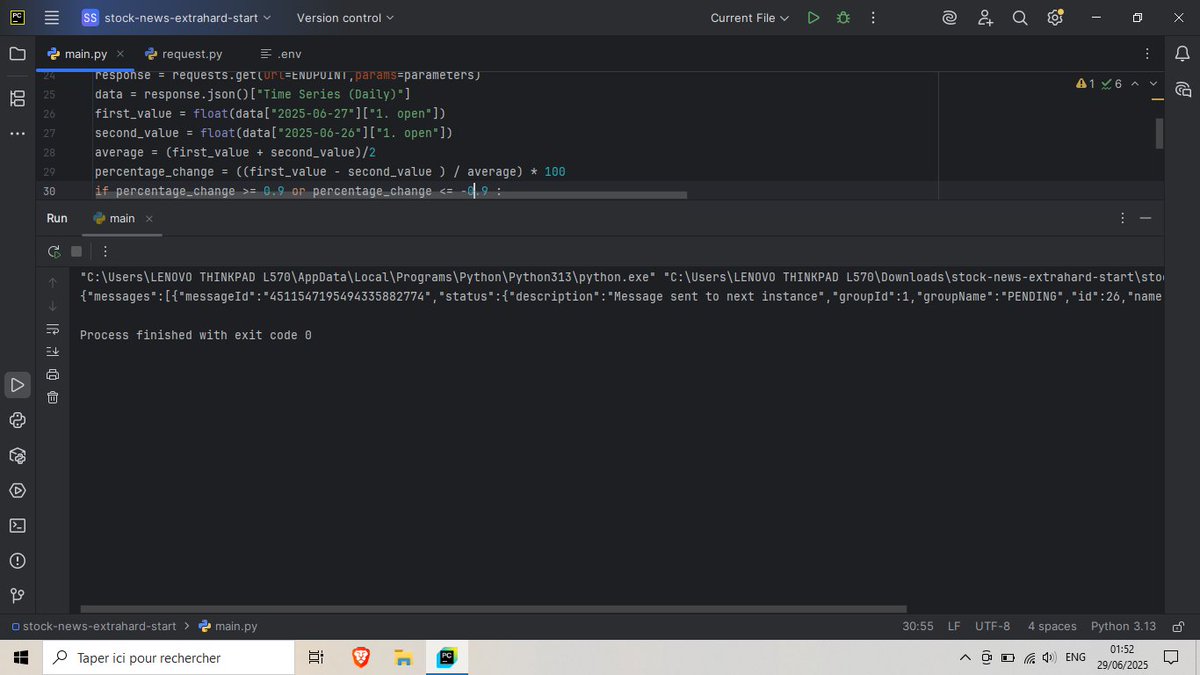Open the Version control dropdown
Image resolution: width=1200 pixels, height=675 pixels.
point(345,18)
